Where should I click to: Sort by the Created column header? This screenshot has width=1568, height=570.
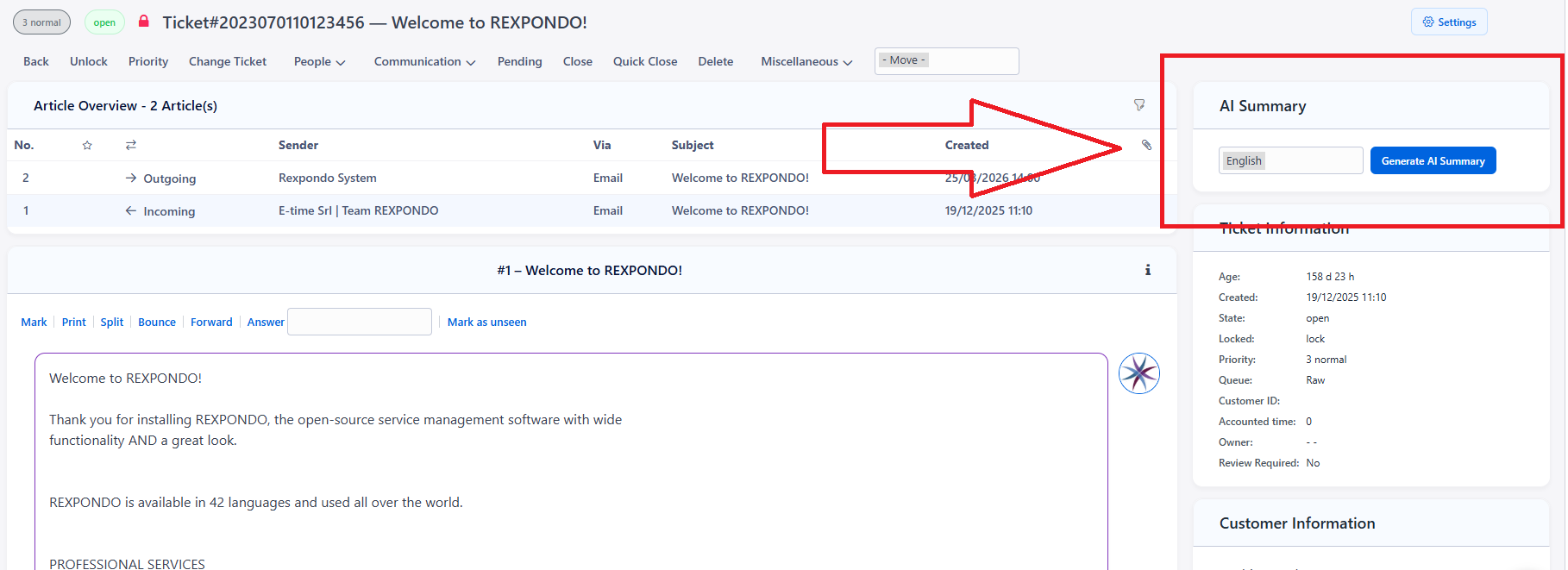point(967,145)
